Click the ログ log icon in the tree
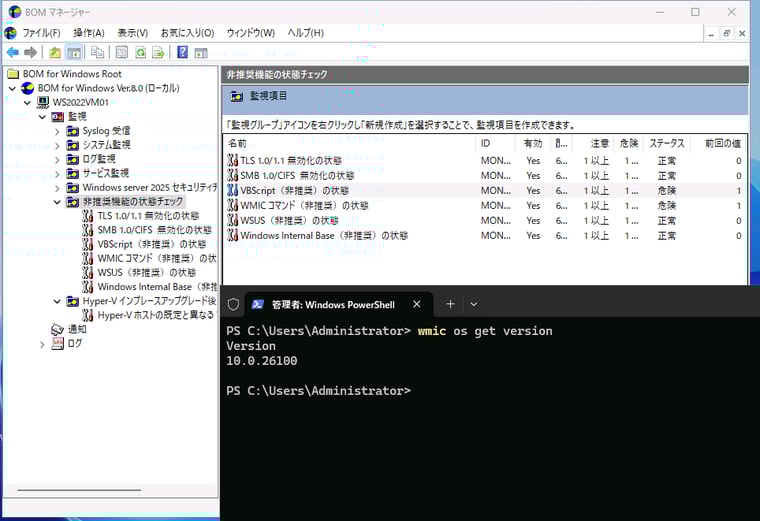The height and width of the screenshot is (521, 760). coord(57,344)
